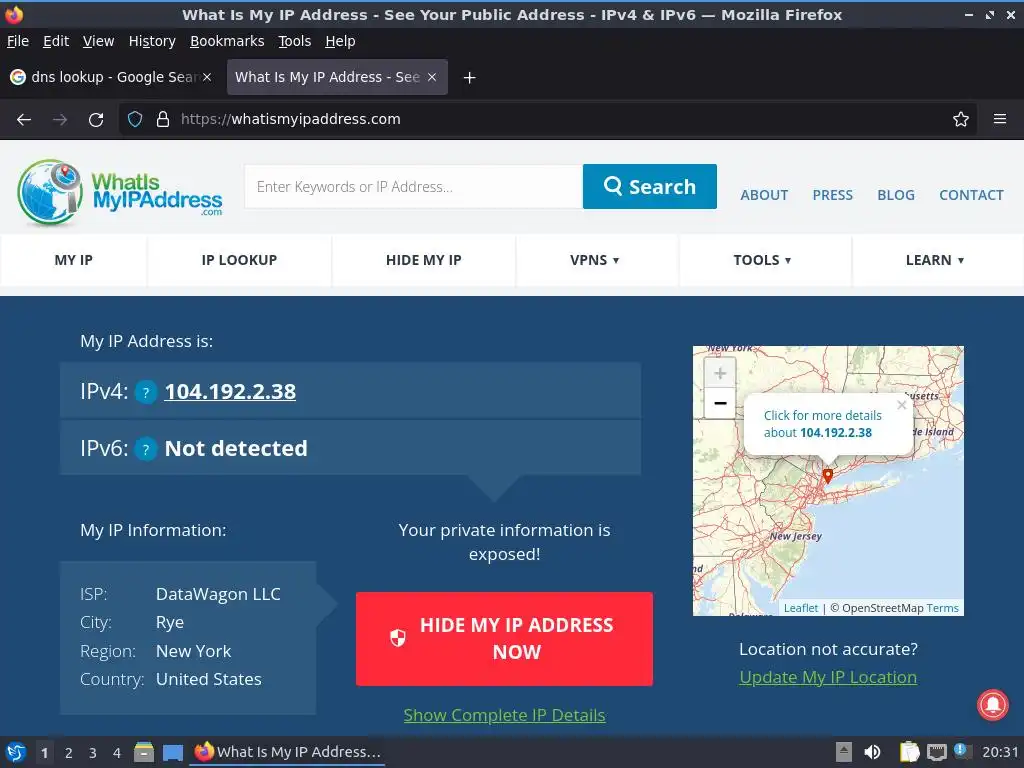Open the Edit menu
1024x768 pixels.
(56, 41)
